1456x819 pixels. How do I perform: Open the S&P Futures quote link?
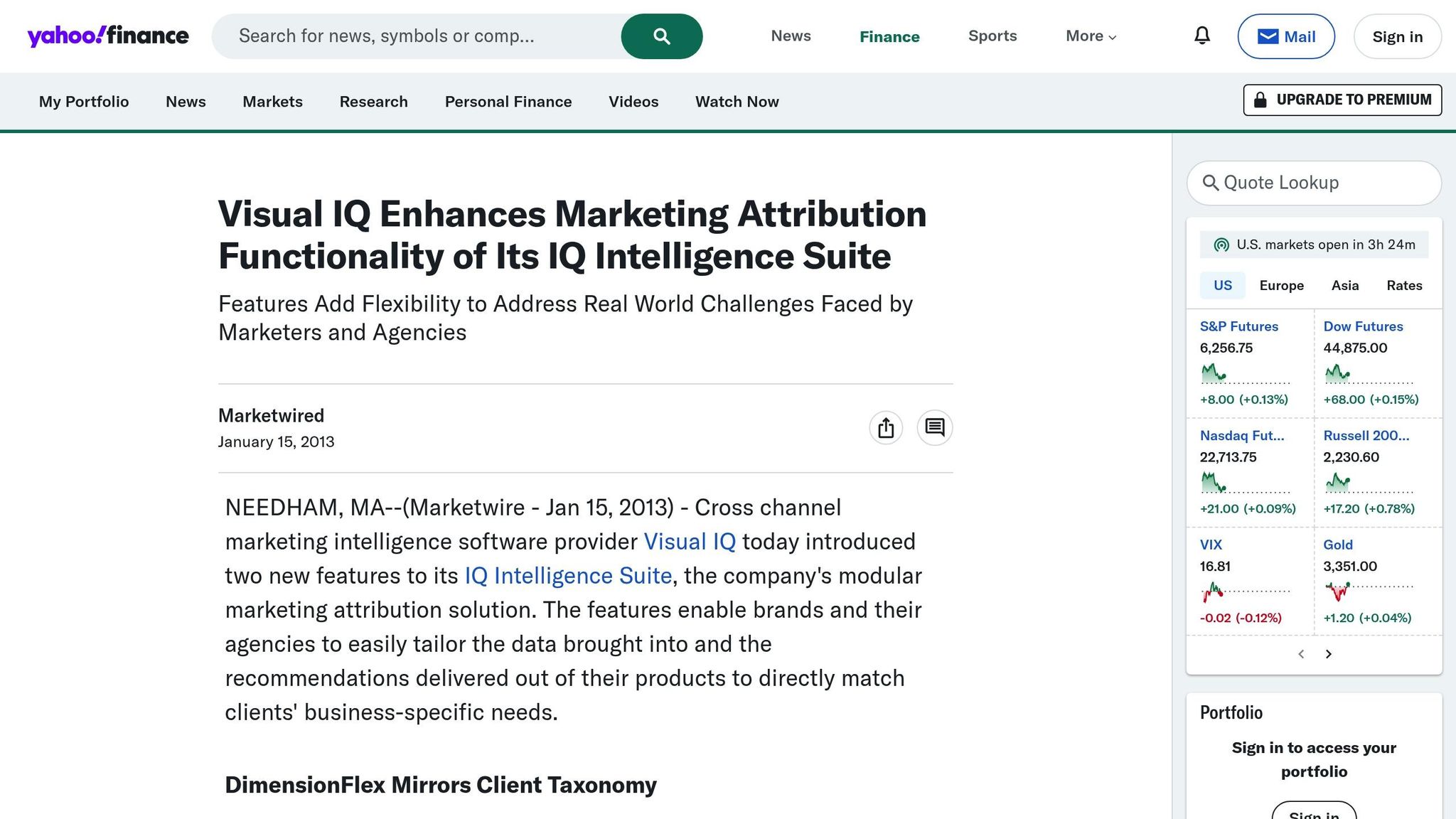[1239, 326]
